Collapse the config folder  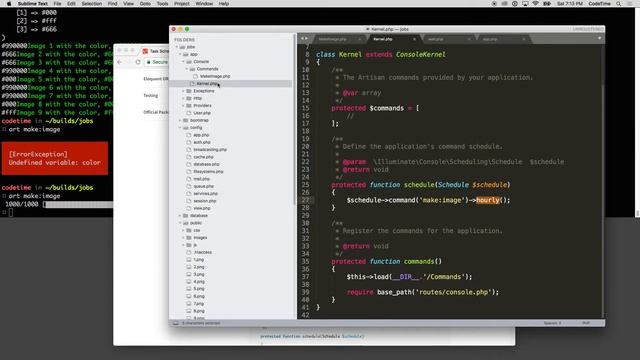pyautogui.click(x=180, y=128)
